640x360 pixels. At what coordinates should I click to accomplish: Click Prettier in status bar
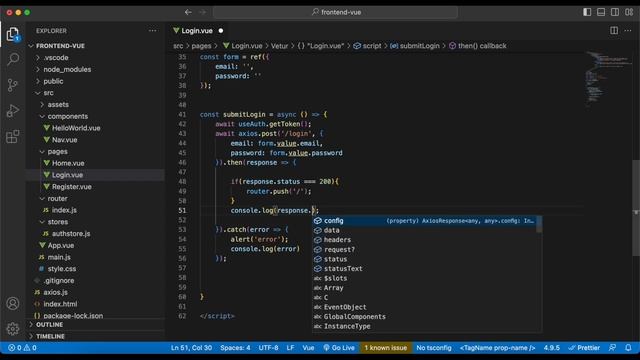pyautogui.click(x=584, y=348)
